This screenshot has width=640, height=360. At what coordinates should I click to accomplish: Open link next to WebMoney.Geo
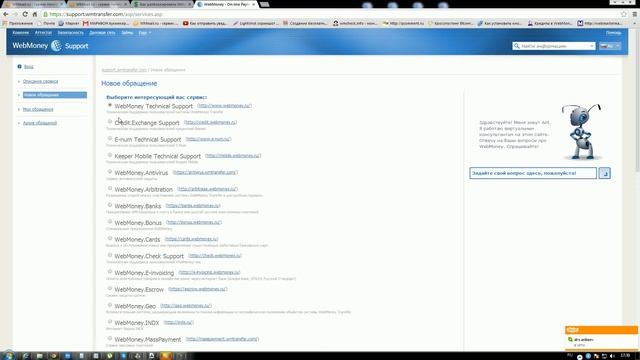(186, 306)
